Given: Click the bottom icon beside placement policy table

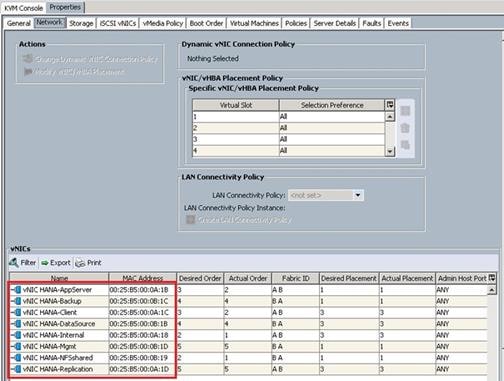Looking at the screenshot, I should coord(405,145).
